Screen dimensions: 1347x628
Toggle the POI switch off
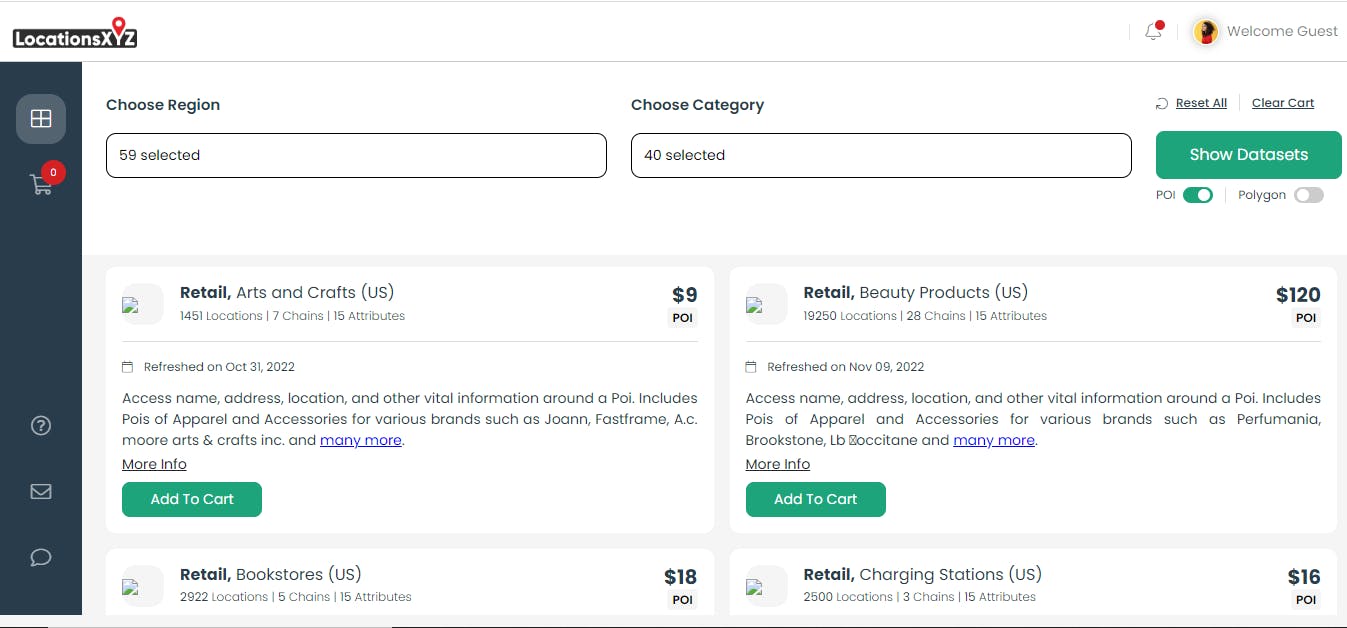click(1198, 195)
